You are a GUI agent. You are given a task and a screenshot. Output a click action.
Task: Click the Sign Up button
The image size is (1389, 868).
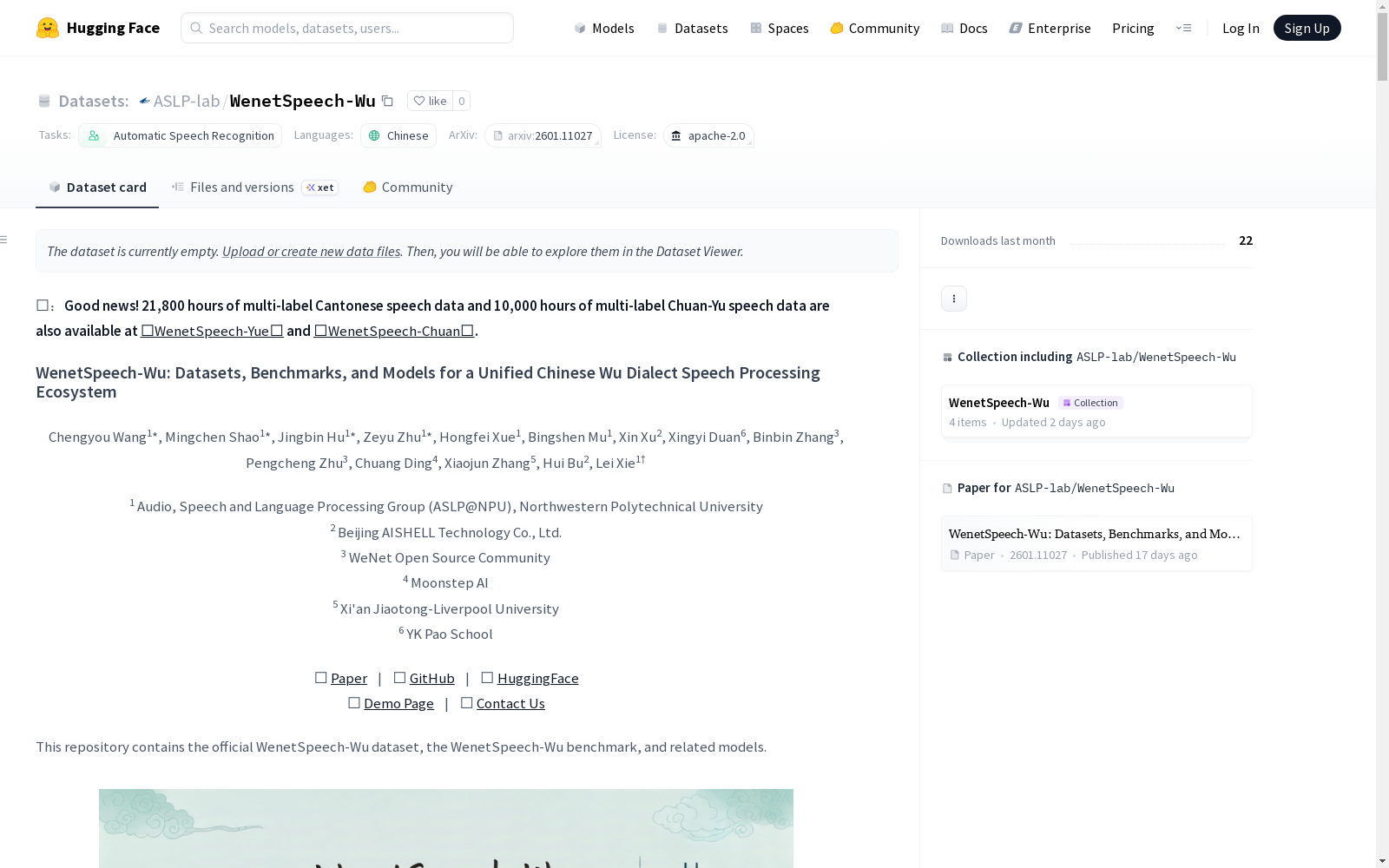click(x=1307, y=28)
